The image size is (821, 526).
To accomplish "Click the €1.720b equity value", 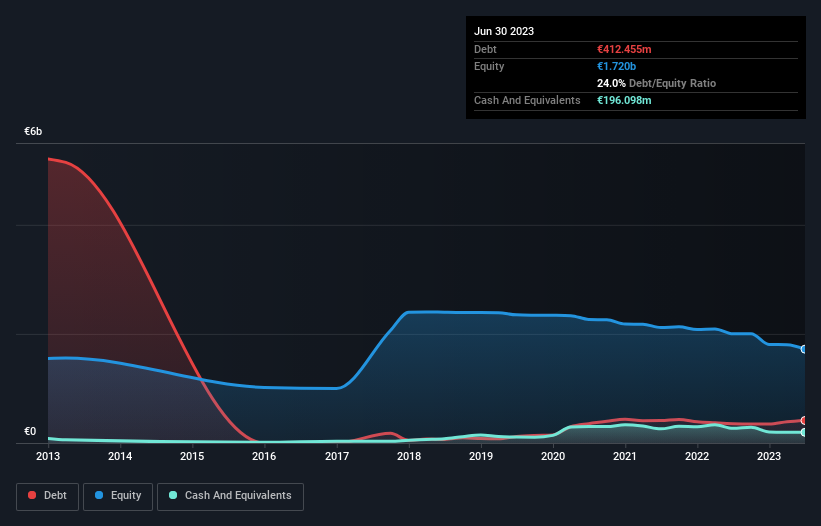I will click(x=616, y=66).
